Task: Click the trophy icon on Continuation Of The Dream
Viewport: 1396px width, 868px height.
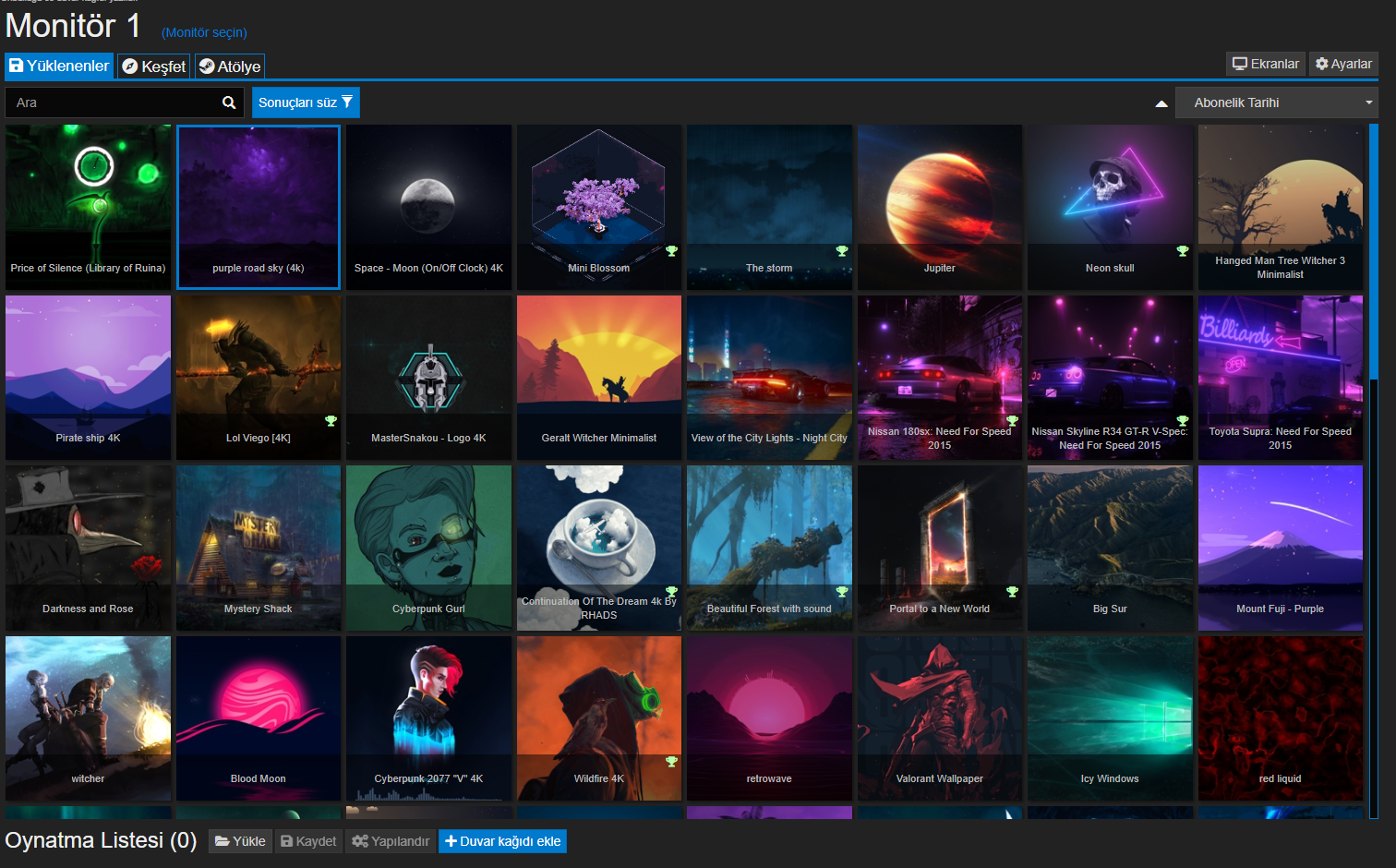Action: tap(672, 592)
